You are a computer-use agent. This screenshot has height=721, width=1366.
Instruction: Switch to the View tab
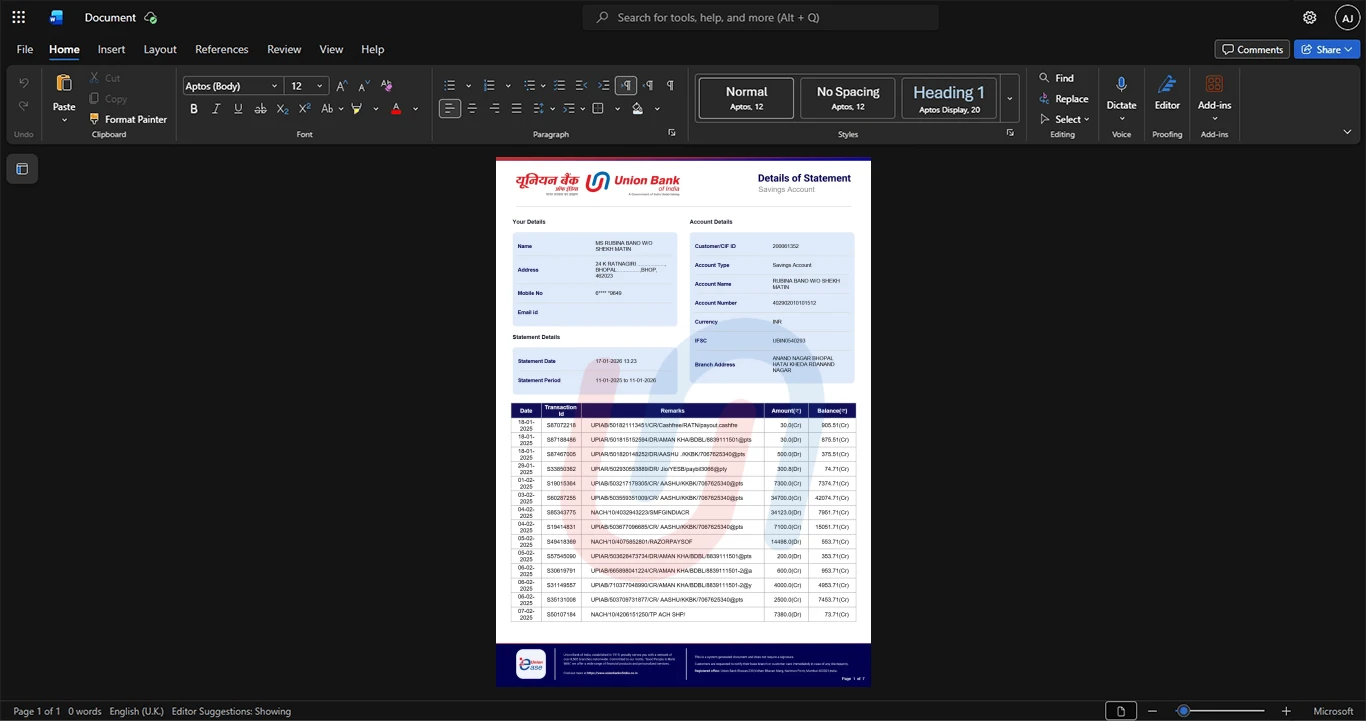point(331,49)
